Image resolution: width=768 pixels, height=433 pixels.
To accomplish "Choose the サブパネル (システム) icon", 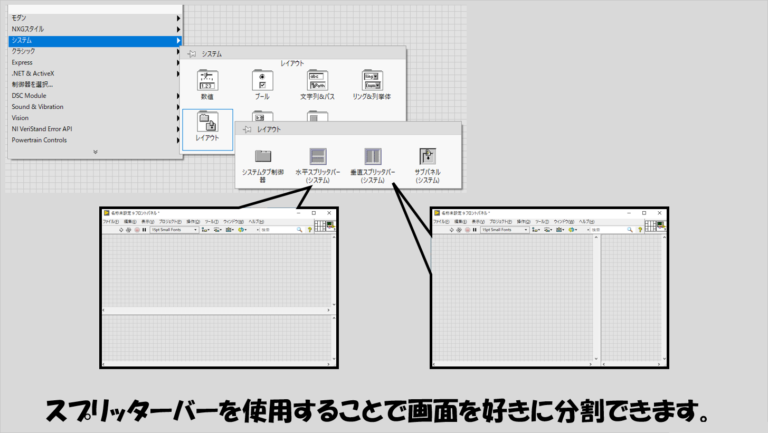I will click(x=427, y=157).
